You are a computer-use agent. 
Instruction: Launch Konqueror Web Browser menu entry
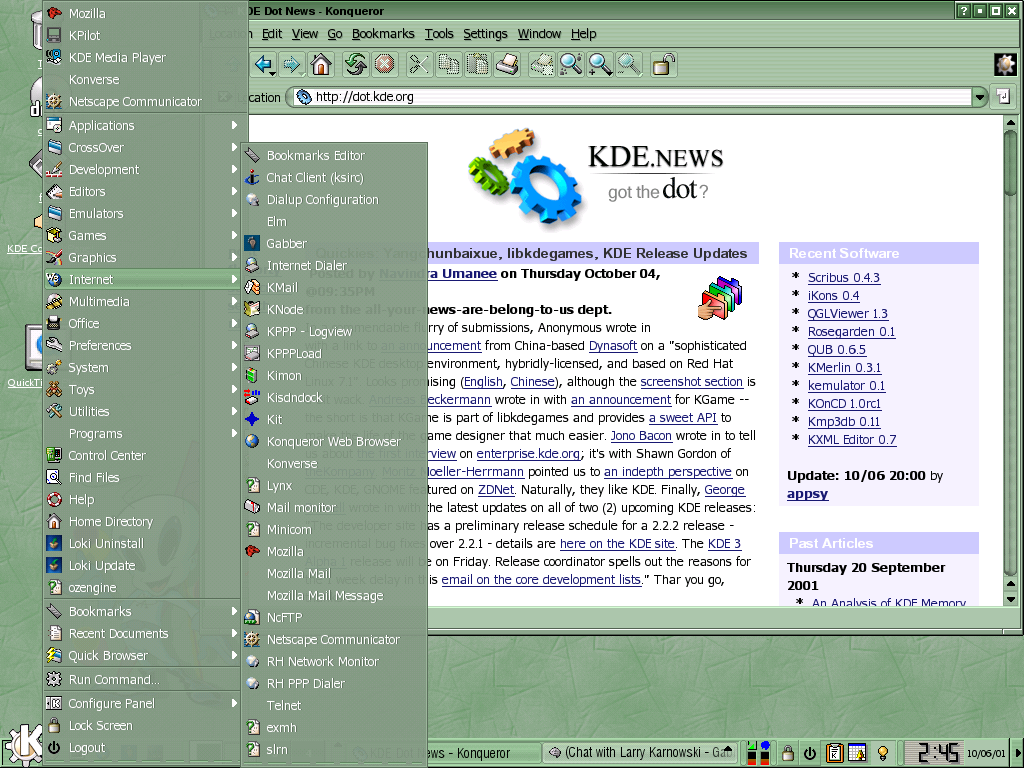tap(334, 441)
